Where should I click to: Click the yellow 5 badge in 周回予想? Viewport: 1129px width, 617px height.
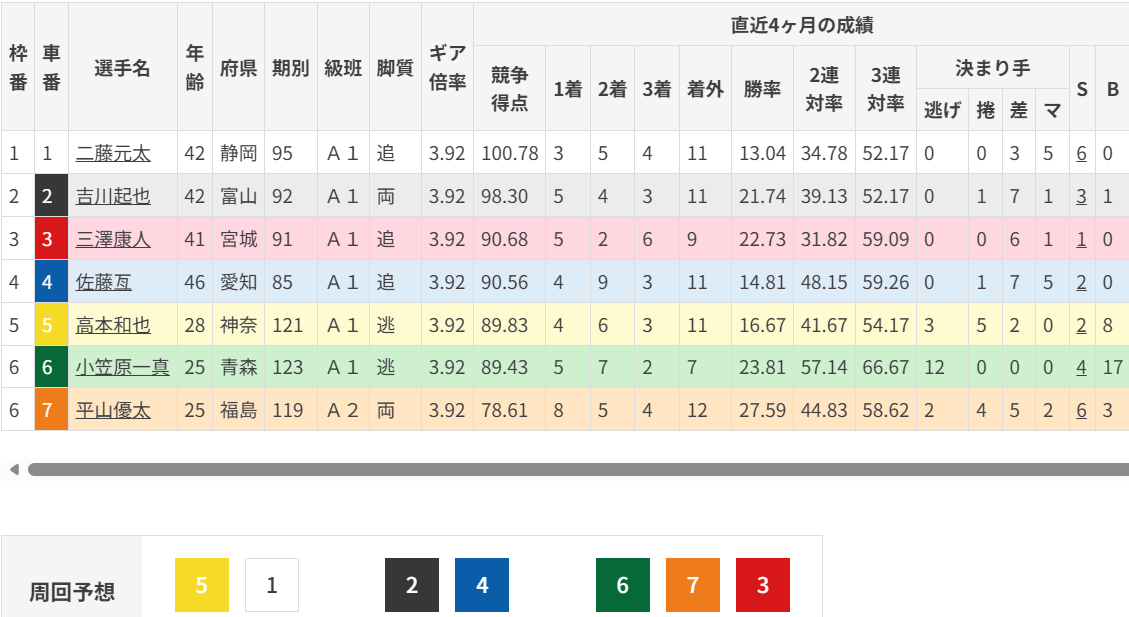point(202,585)
